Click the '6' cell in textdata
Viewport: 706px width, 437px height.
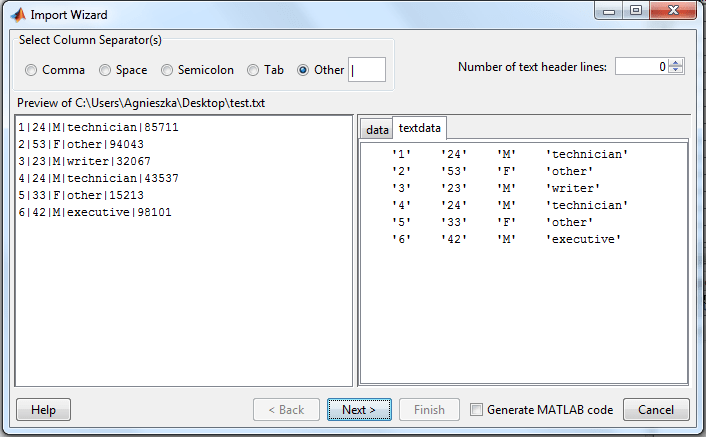[401, 239]
